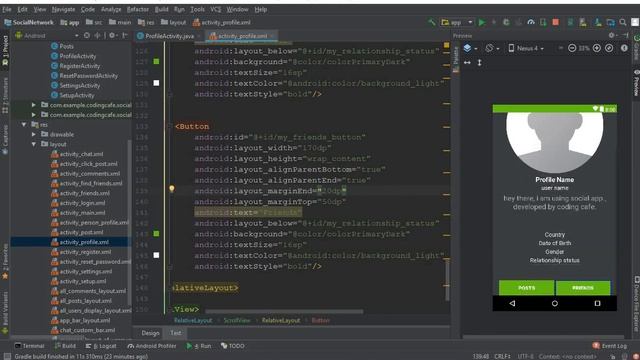This screenshot has width=640, height=360.
Task: Expand the drawable folder
Action: click(x=34, y=134)
